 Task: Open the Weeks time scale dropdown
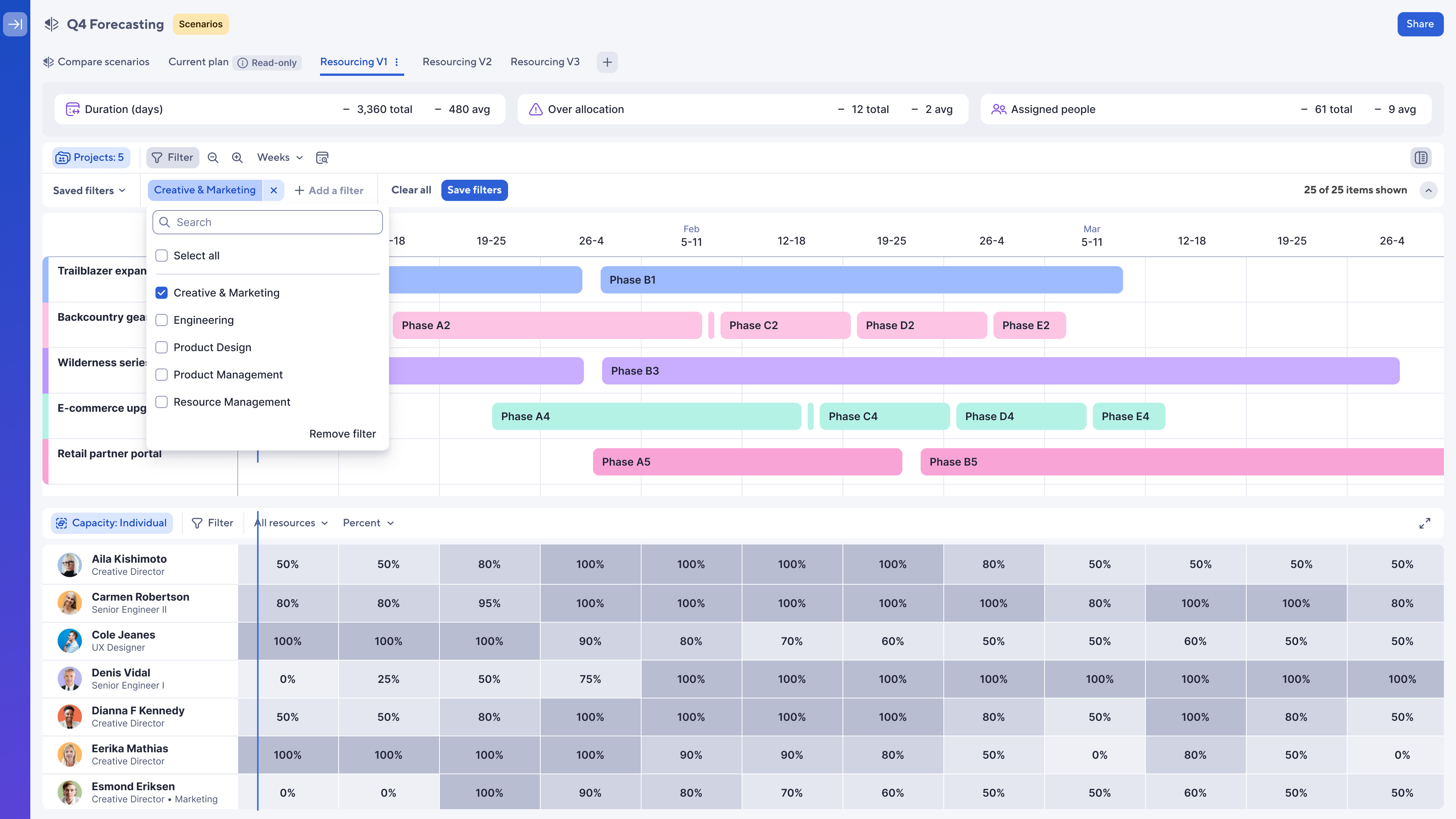[279, 157]
